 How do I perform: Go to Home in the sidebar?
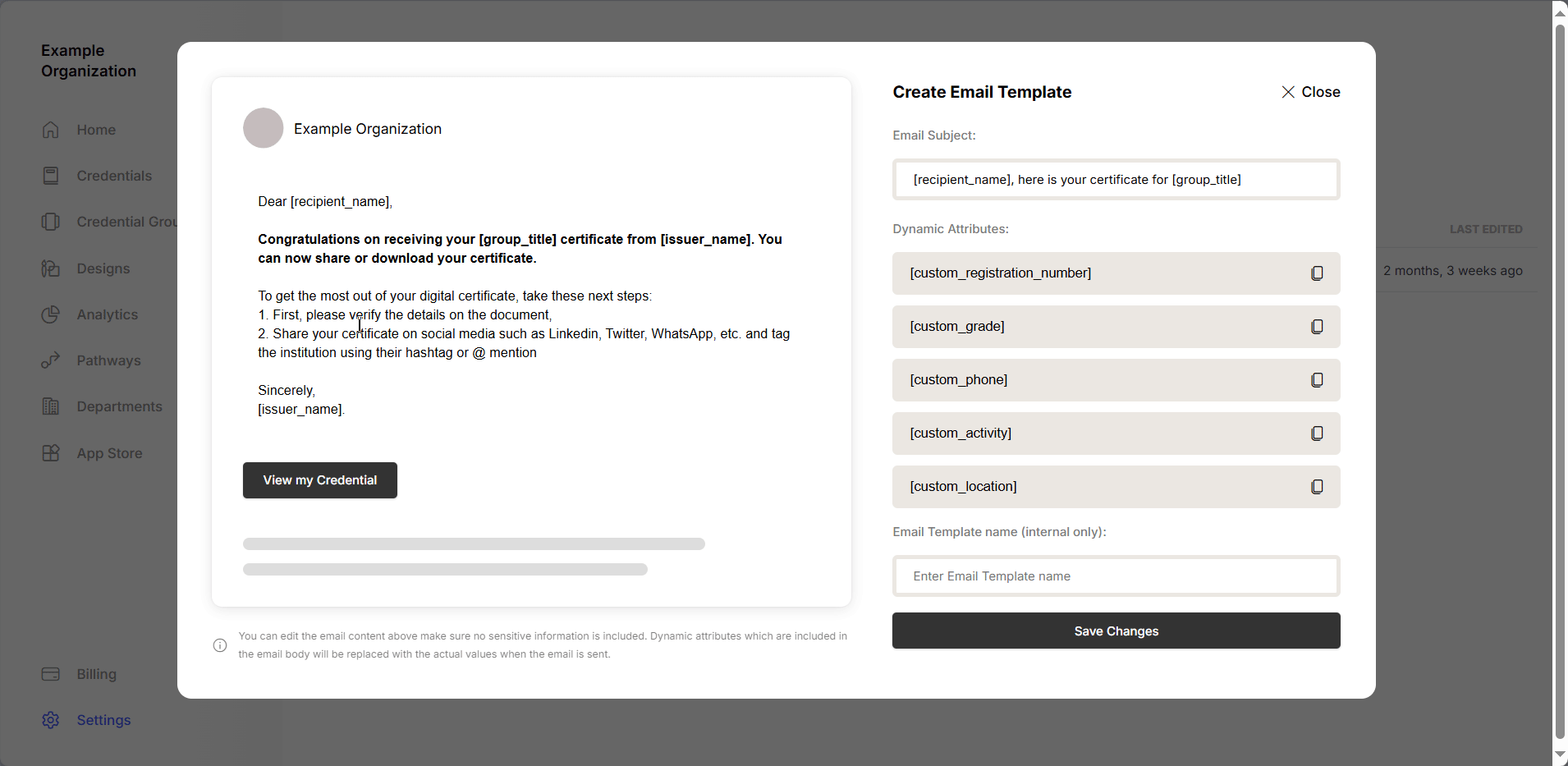pos(96,130)
